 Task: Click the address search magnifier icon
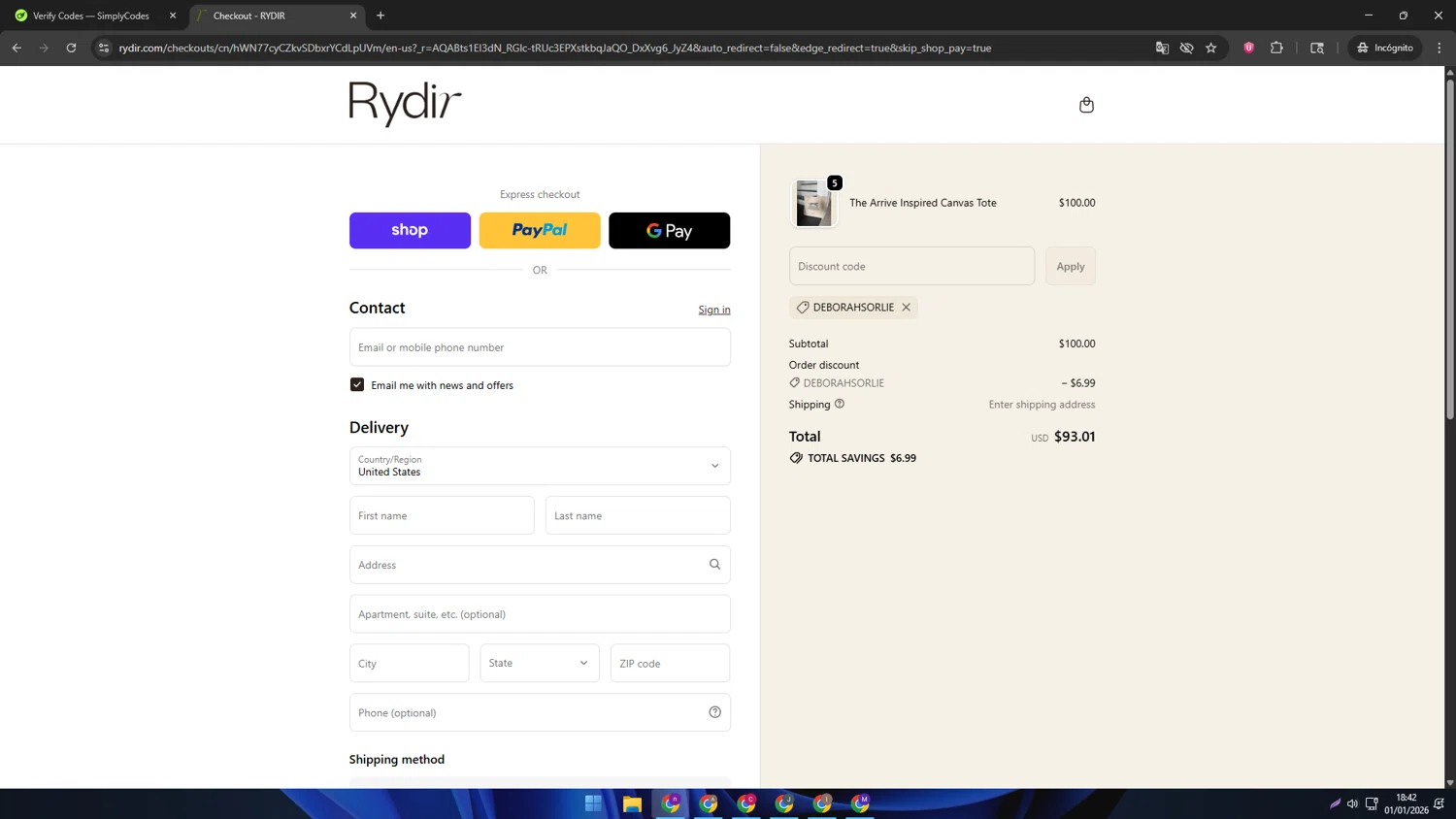coord(714,565)
